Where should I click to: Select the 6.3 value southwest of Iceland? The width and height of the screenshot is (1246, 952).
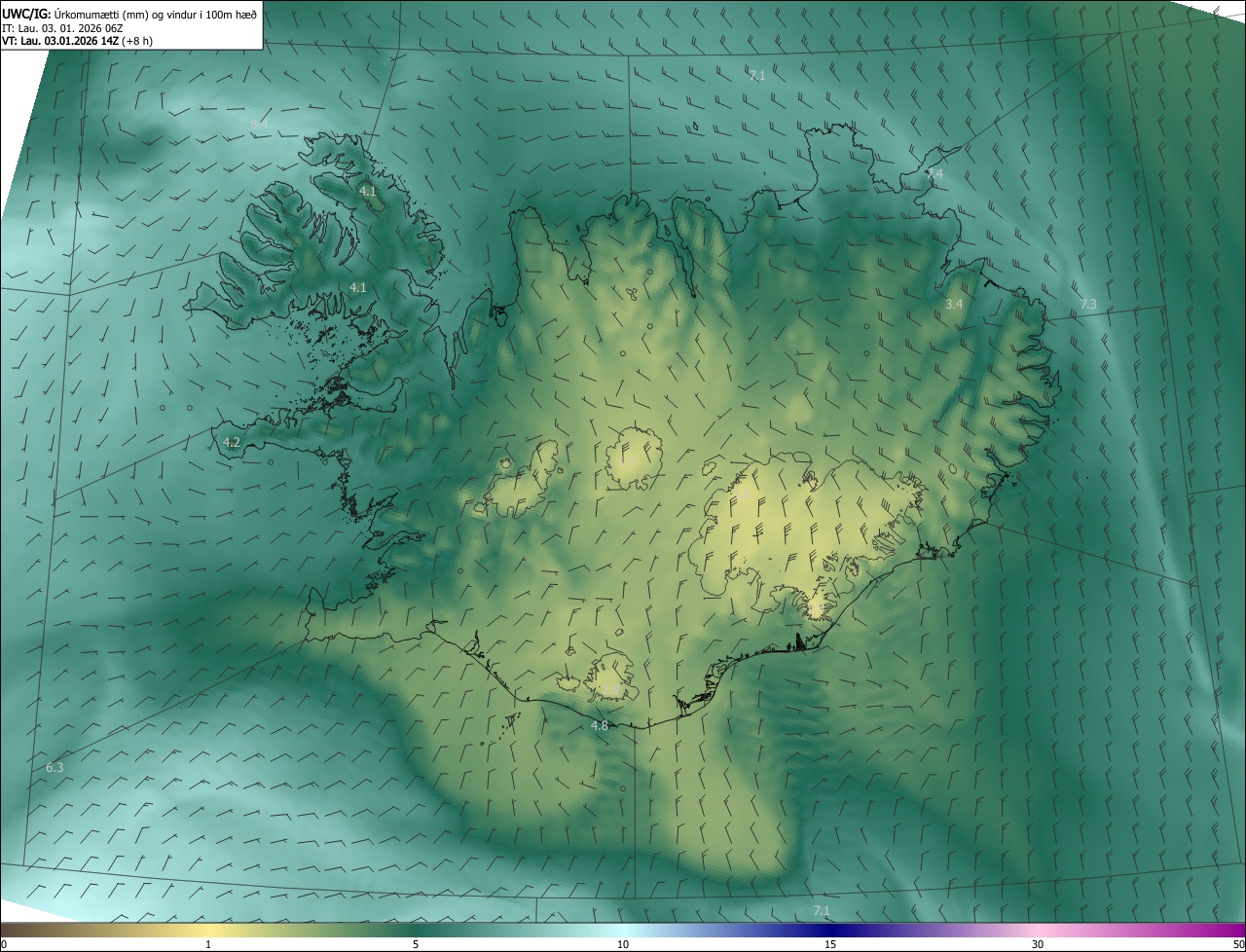[x=55, y=767]
